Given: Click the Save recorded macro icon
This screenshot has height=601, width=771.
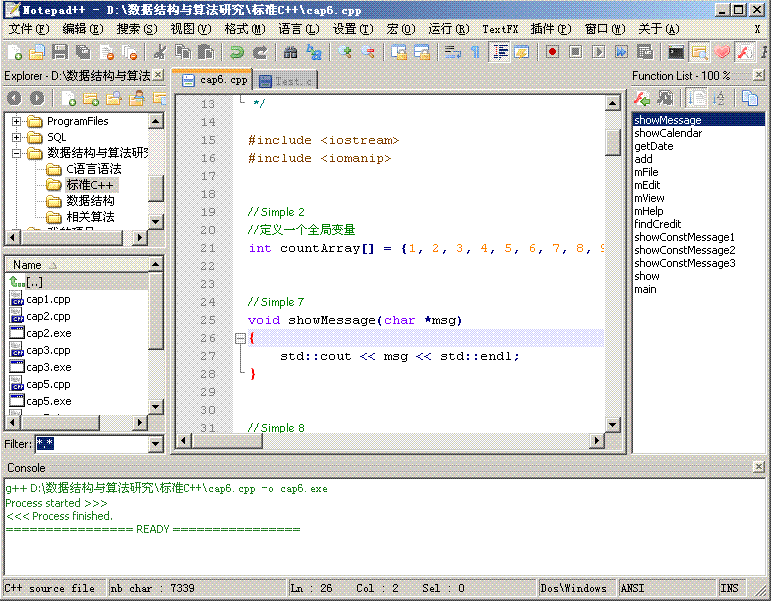Looking at the screenshot, I should pyautogui.click(x=645, y=52).
